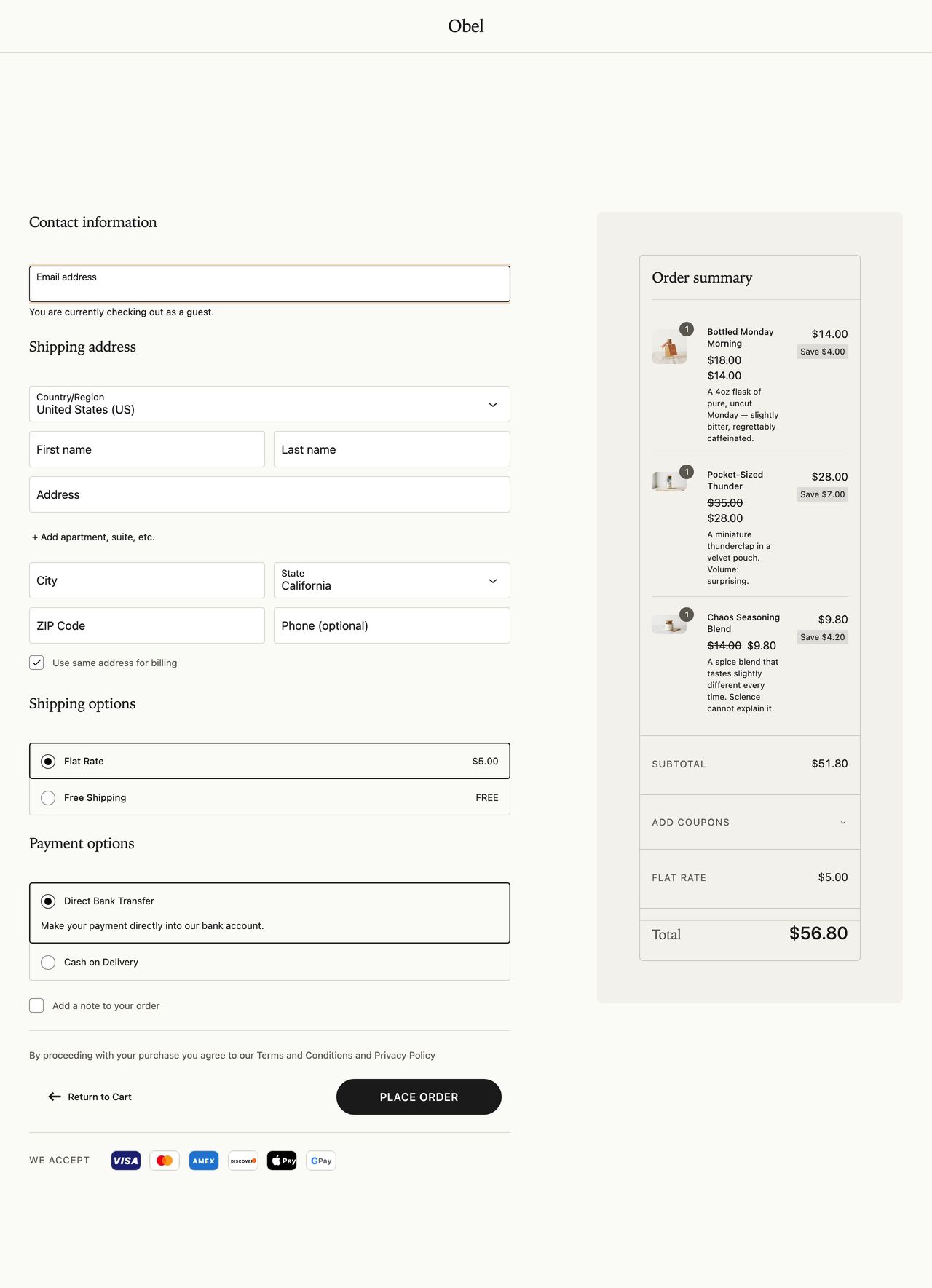This screenshot has width=932, height=1288.
Task: Click the Pocket-Sized Thunder product image
Action: pos(668,481)
